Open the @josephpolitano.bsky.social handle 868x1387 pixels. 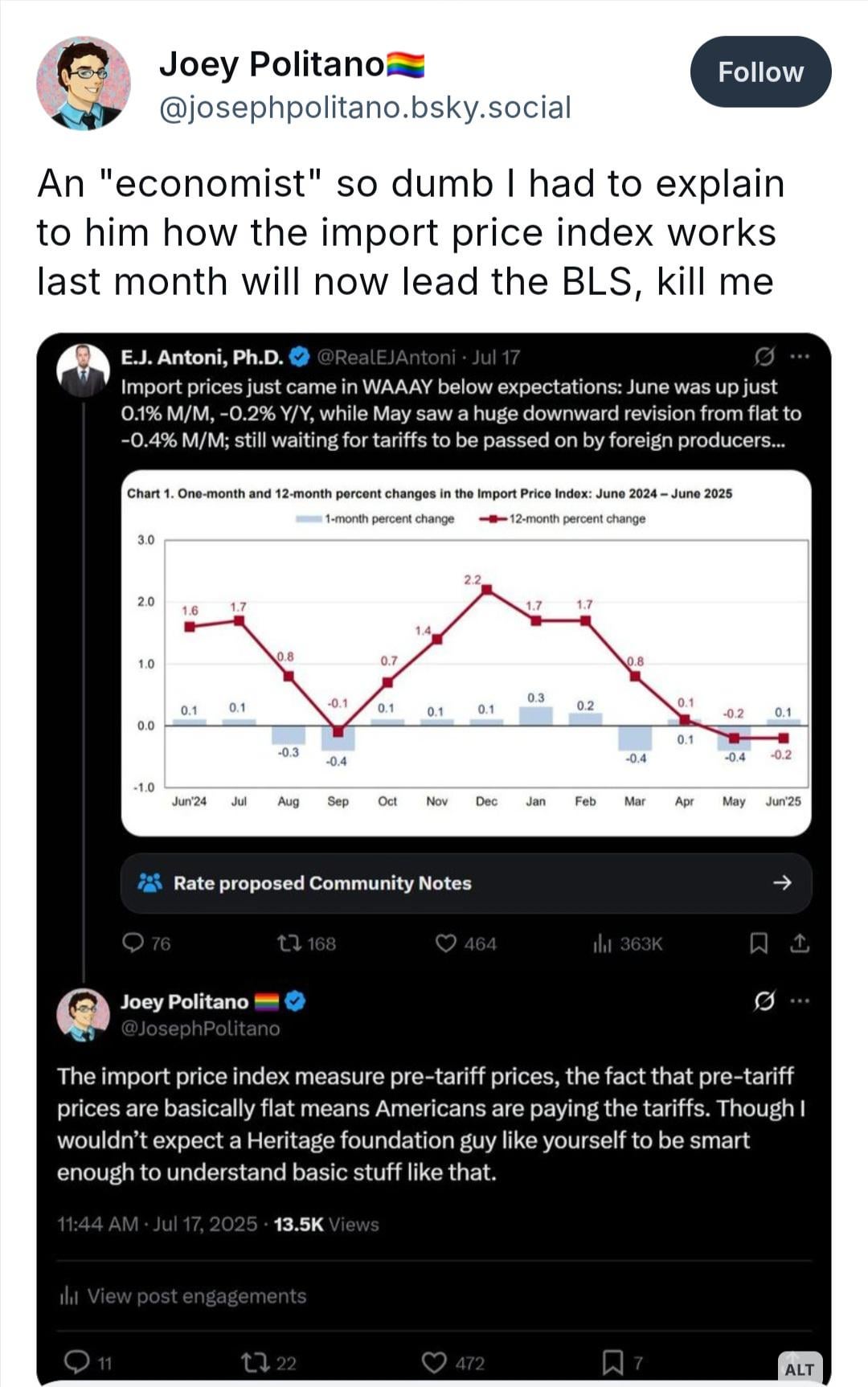(x=366, y=107)
